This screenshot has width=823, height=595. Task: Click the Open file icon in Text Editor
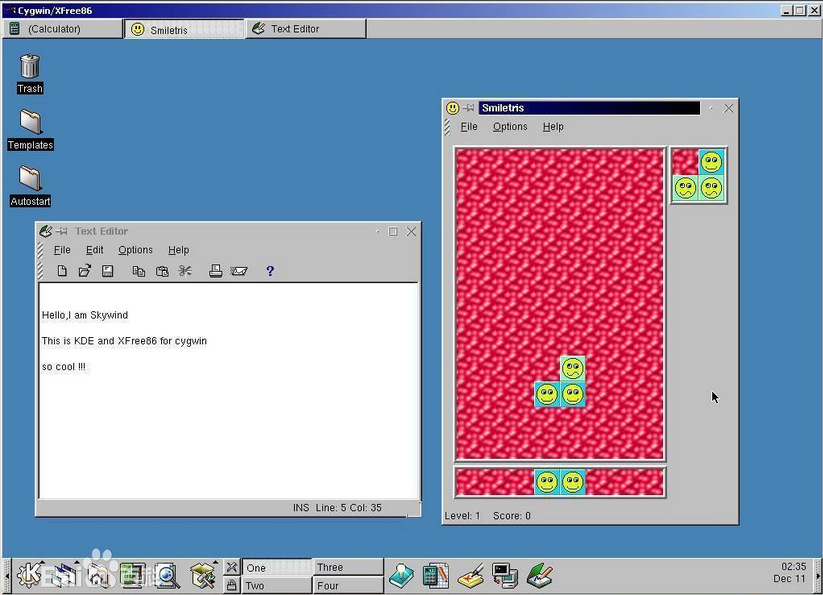click(x=85, y=271)
